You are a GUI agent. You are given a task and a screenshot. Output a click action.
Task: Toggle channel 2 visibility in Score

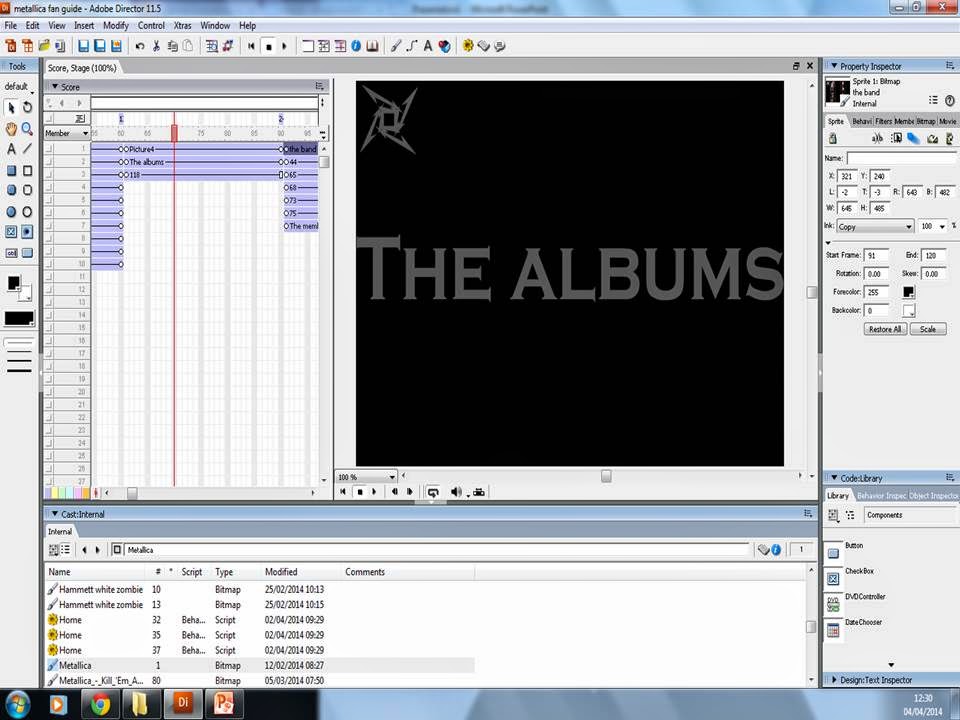click(49, 162)
